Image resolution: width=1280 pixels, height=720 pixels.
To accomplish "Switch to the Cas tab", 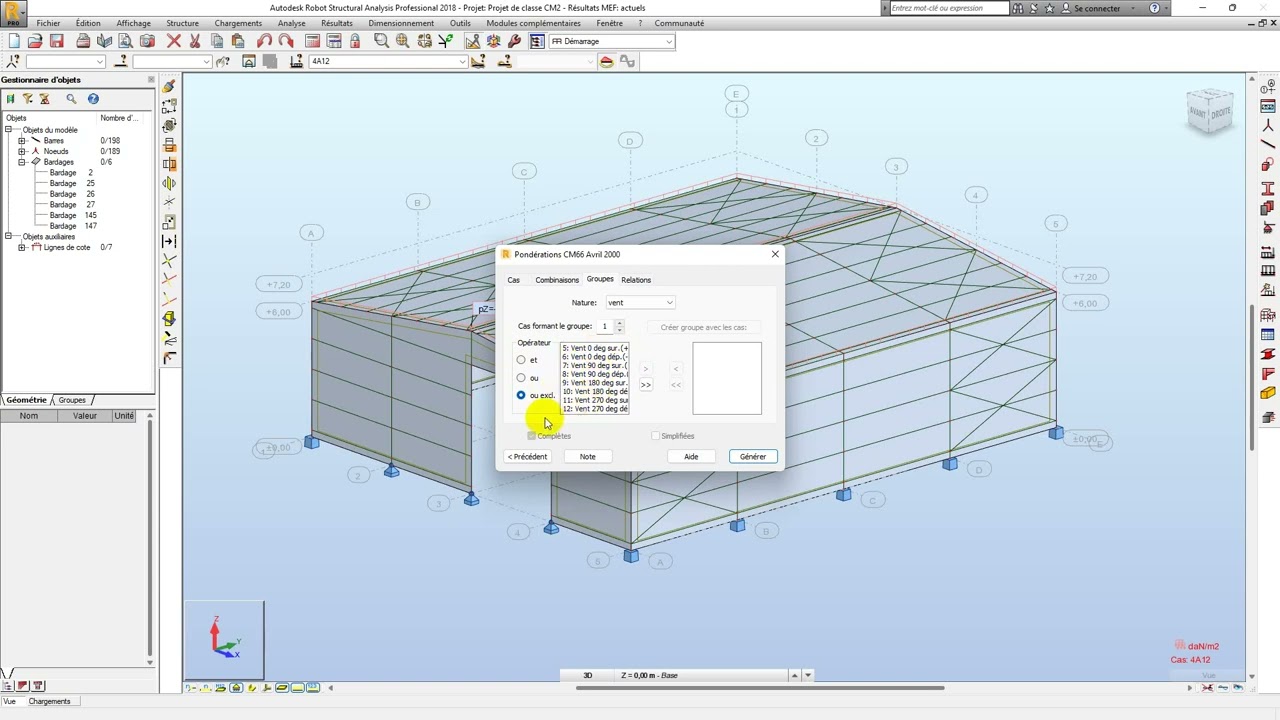I will pyautogui.click(x=513, y=280).
